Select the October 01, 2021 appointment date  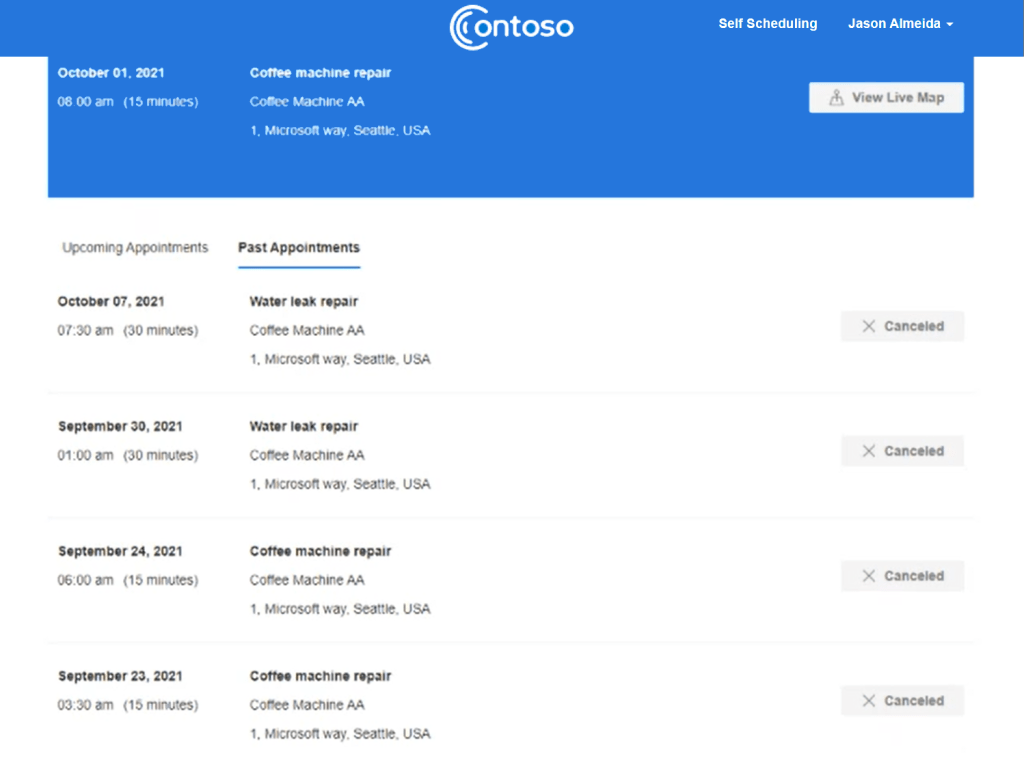111,73
